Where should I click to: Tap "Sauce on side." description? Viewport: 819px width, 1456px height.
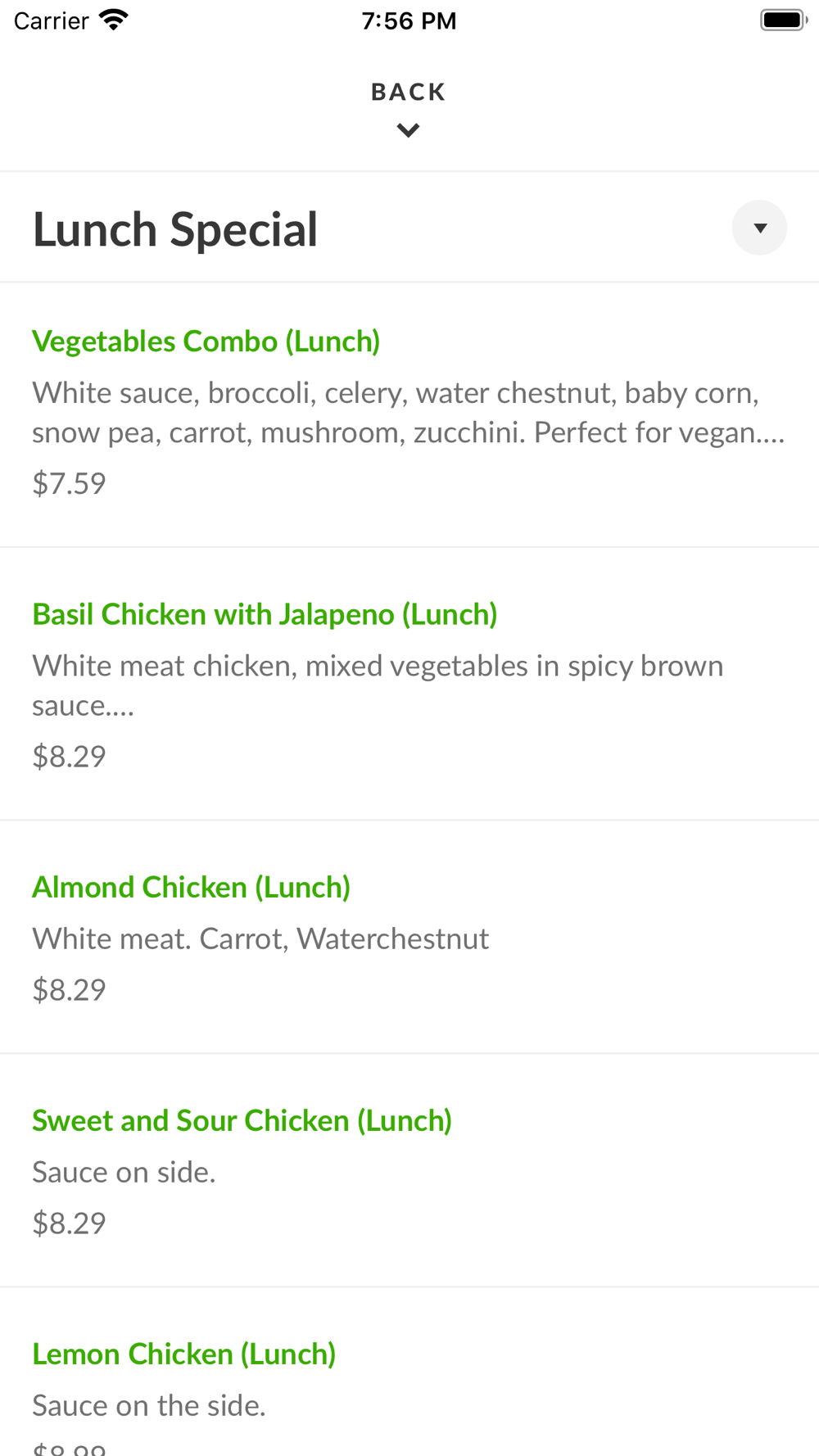(124, 1172)
